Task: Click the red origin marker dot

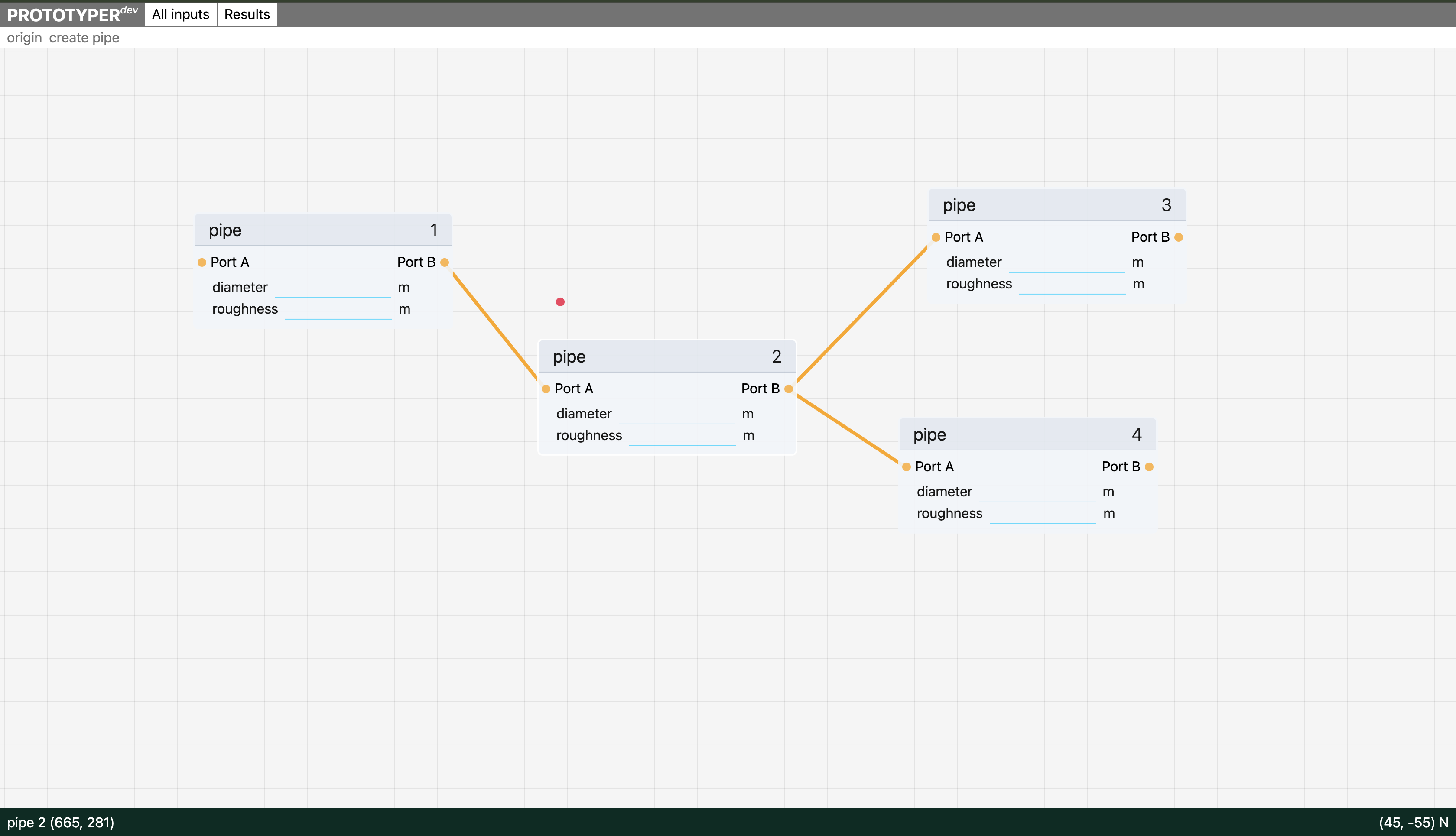Action: pyautogui.click(x=560, y=302)
